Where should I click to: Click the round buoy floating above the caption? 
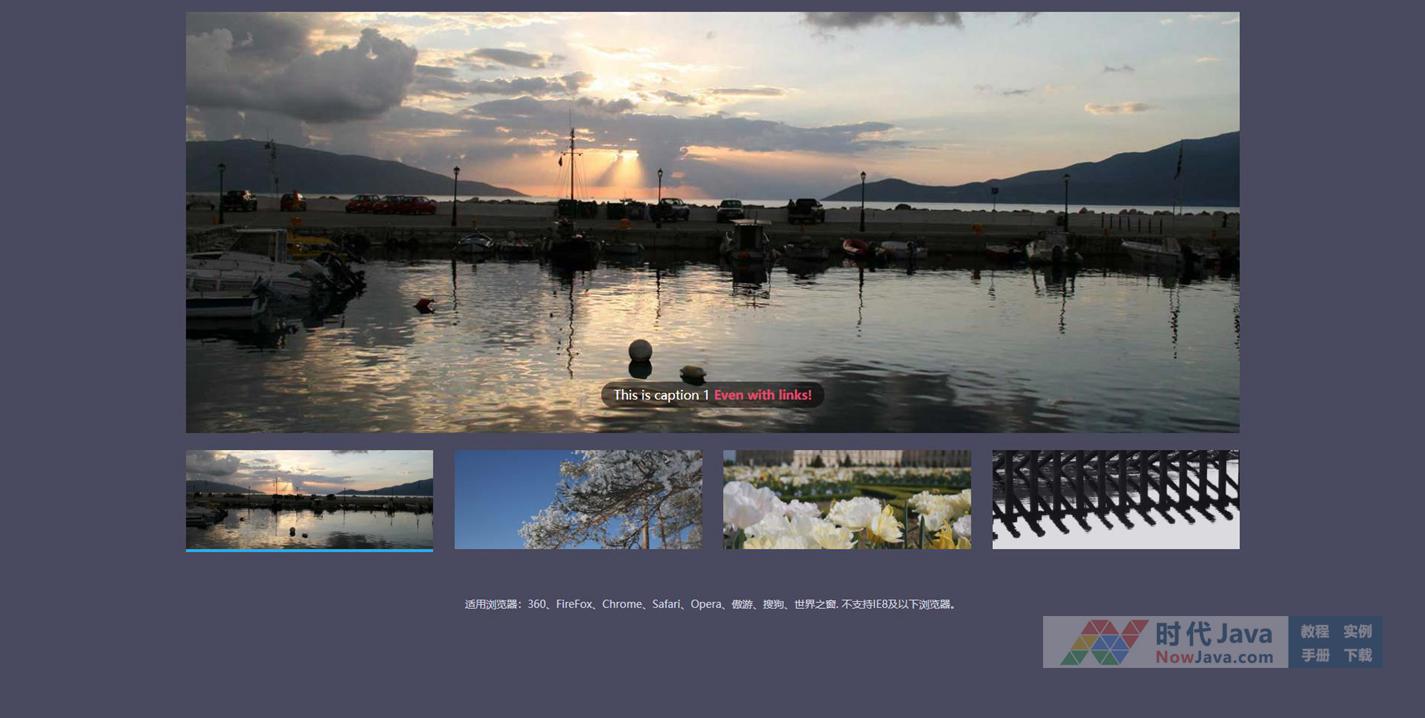coord(640,350)
